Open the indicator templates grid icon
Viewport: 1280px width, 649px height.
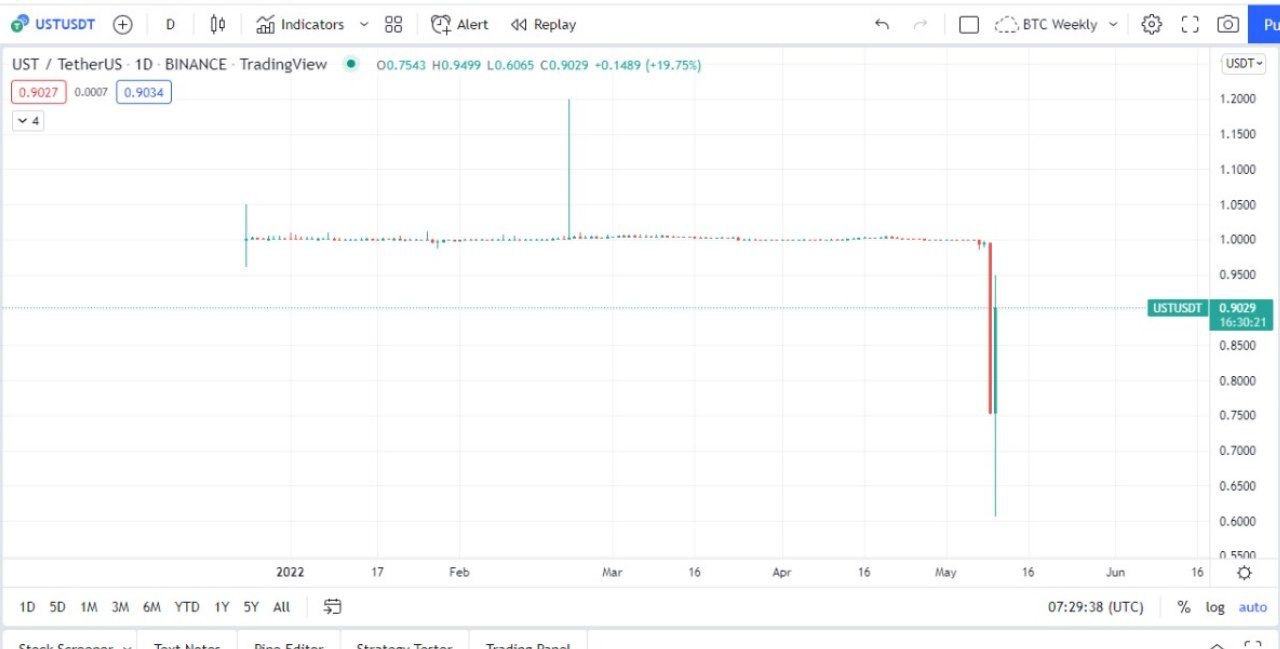click(x=394, y=24)
